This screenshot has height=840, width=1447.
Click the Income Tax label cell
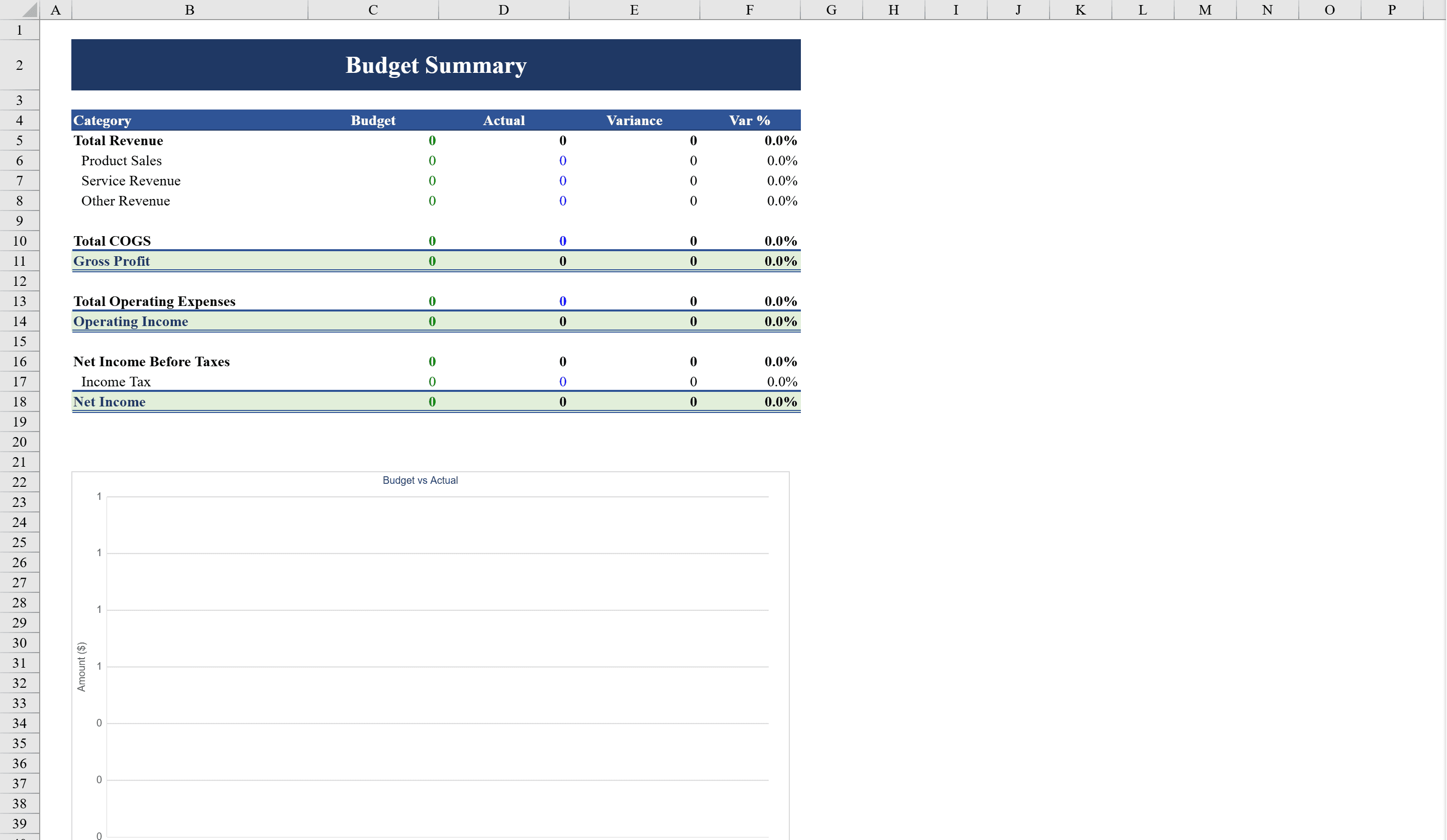click(x=116, y=381)
